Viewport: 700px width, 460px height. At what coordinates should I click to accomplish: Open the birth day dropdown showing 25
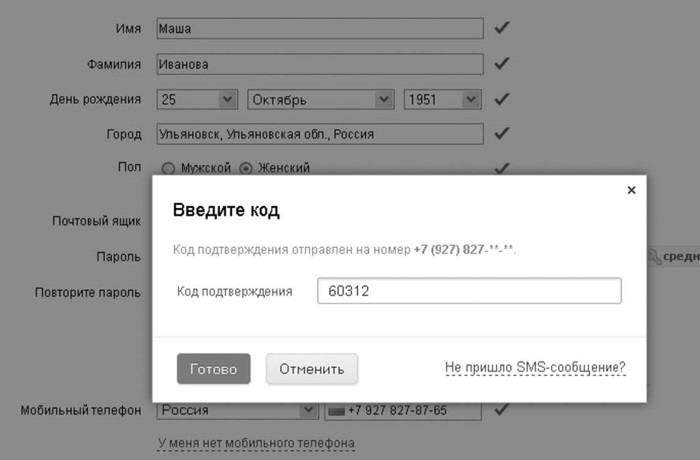[x=197, y=99]
